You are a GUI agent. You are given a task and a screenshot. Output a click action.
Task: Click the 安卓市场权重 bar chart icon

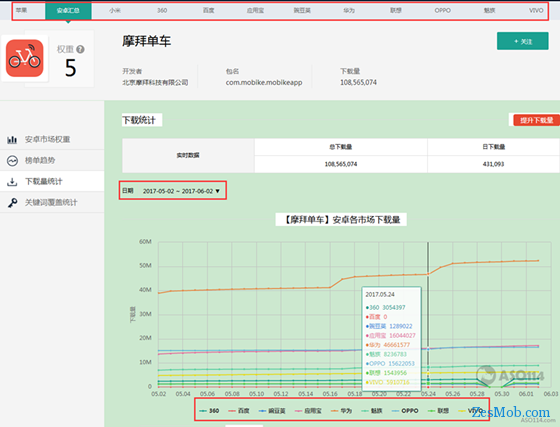pos(12,140)
